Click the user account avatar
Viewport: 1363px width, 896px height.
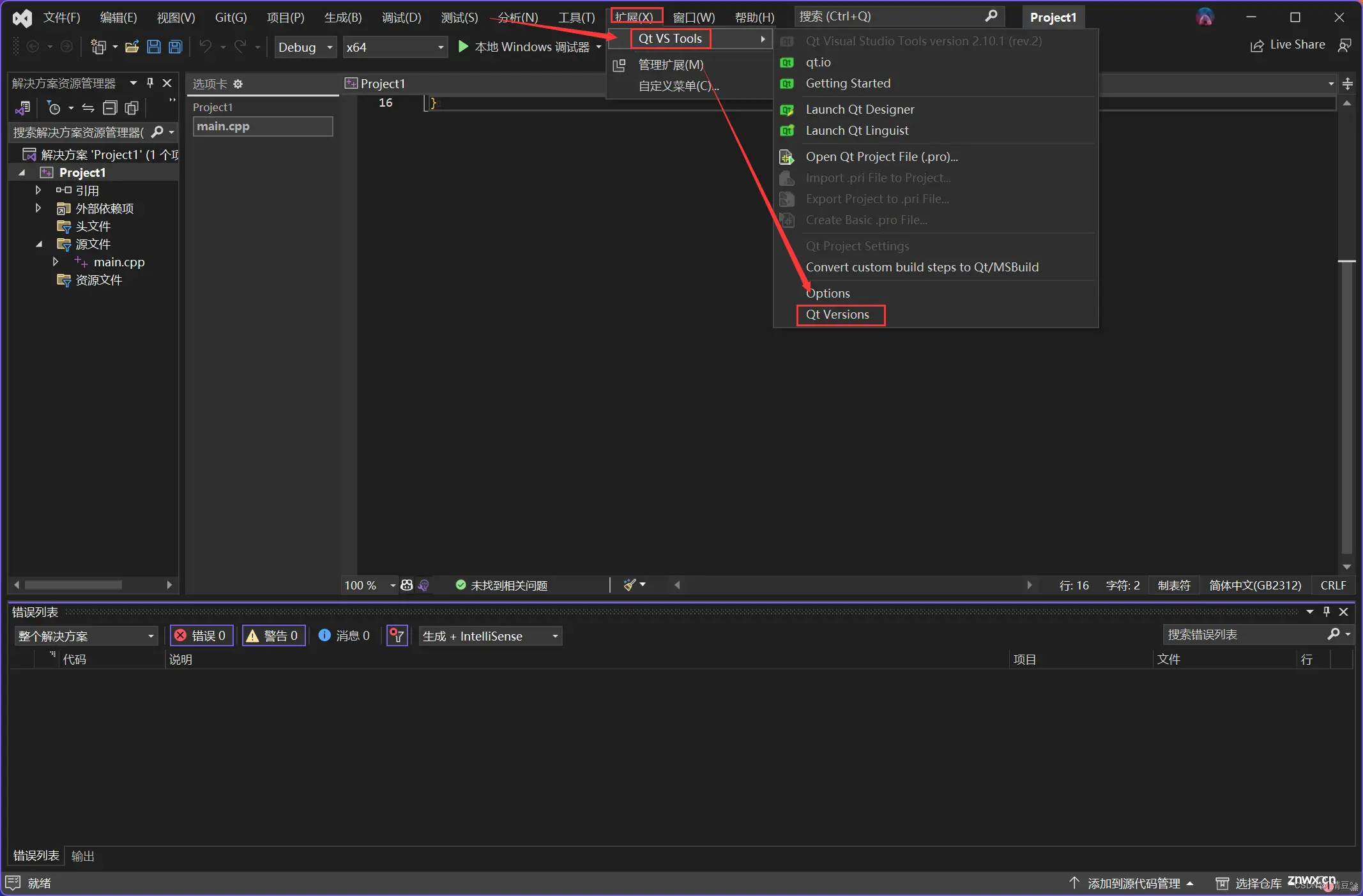tap(1205, 17)
